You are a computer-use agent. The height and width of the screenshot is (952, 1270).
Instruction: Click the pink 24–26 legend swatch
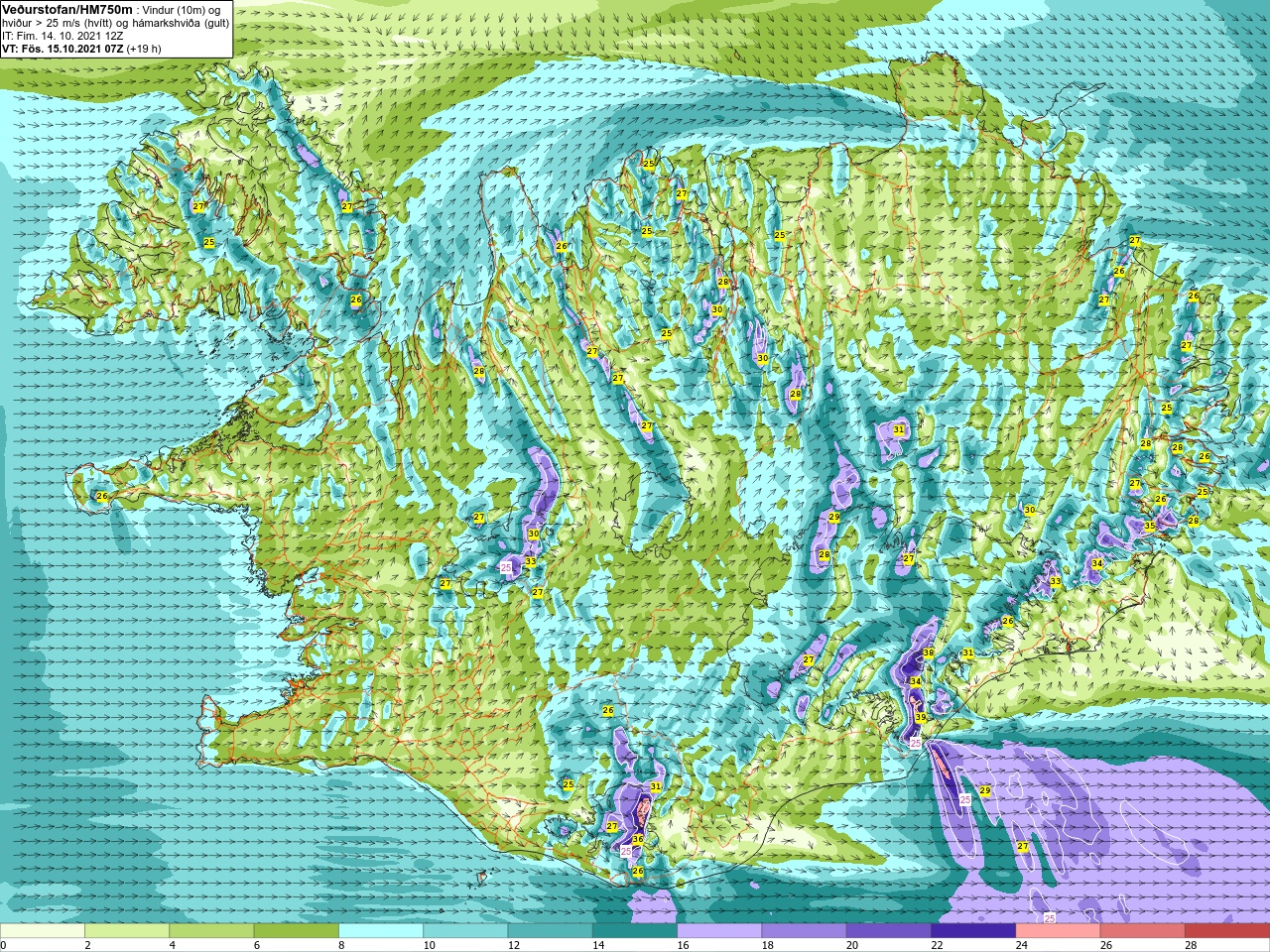tap(1058, 931)
